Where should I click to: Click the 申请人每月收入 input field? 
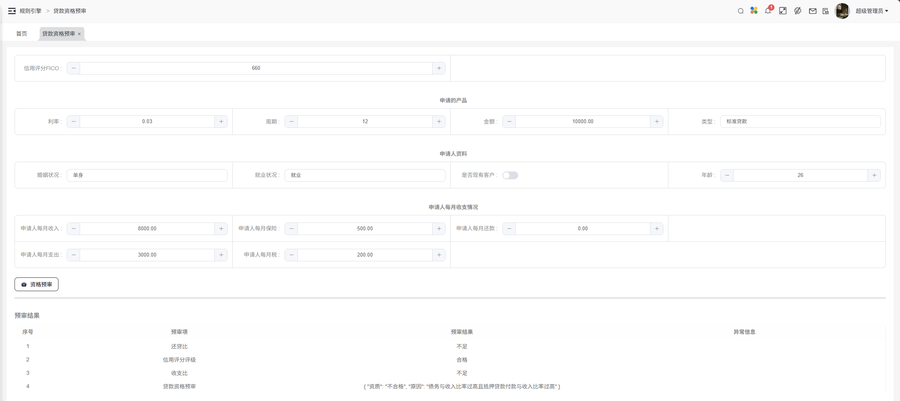[147, 229]
